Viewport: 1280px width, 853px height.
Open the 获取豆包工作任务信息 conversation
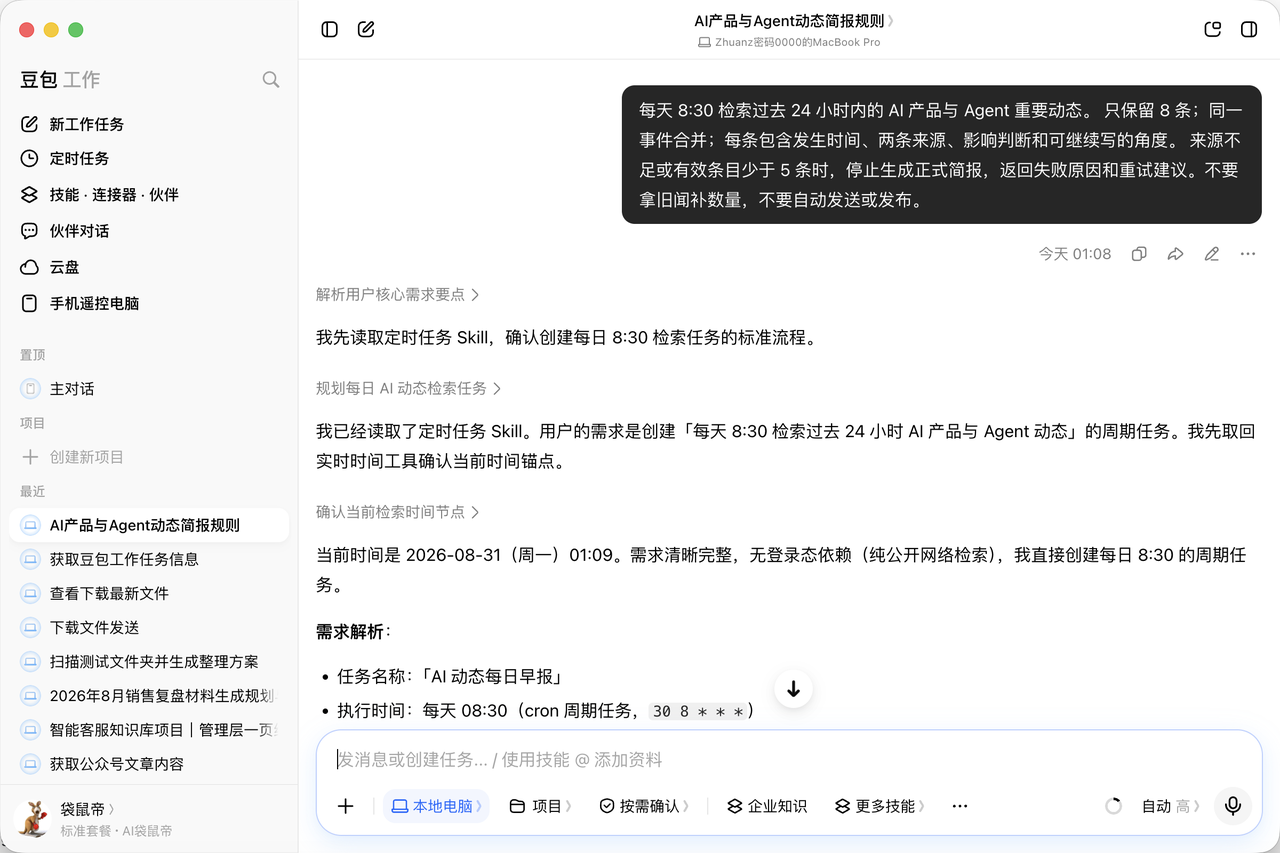point(149,559)
